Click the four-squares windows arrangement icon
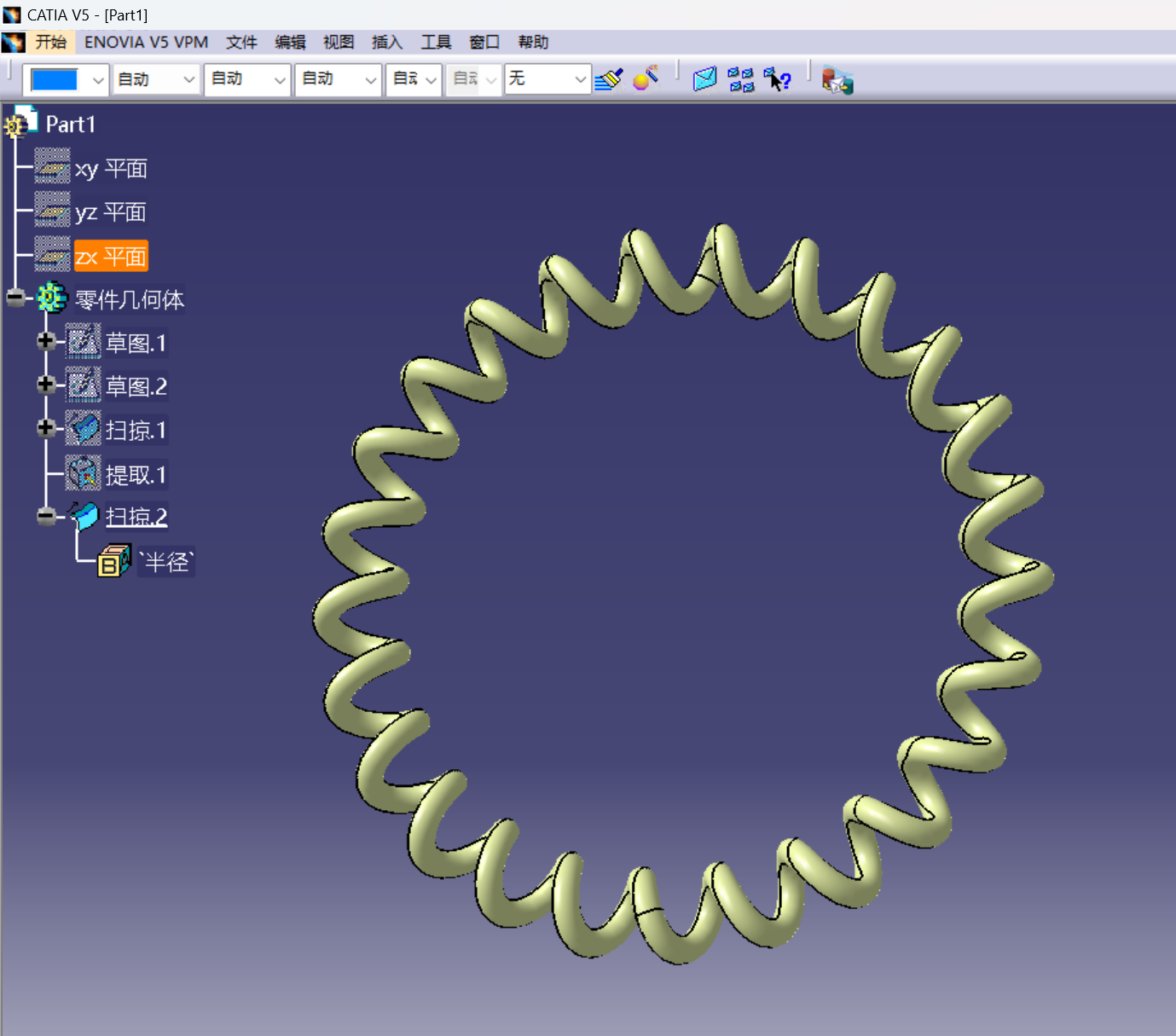1176x1036 pixels. click(x=741, y=79)
